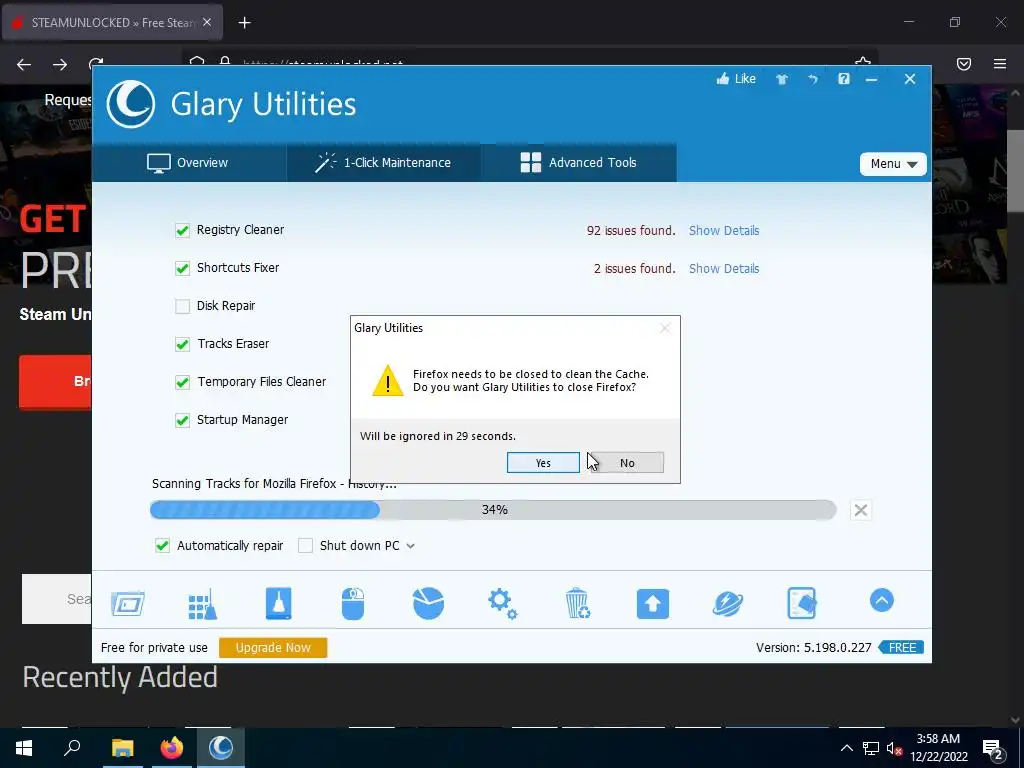
Task: Show Details for Registry Cleaner issues
Action: [x=724, y=231]
